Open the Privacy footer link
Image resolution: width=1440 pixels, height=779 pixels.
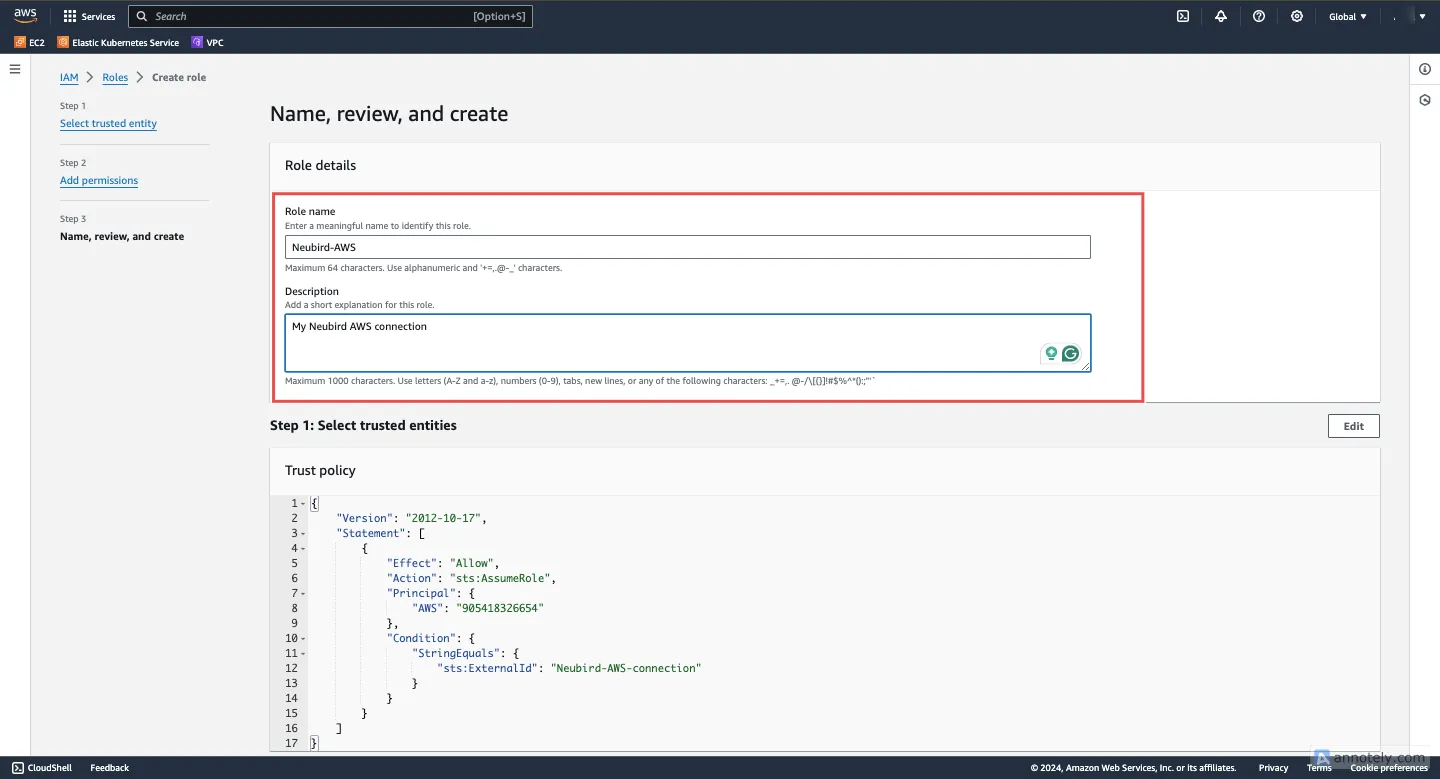[x=1273, y=768]
